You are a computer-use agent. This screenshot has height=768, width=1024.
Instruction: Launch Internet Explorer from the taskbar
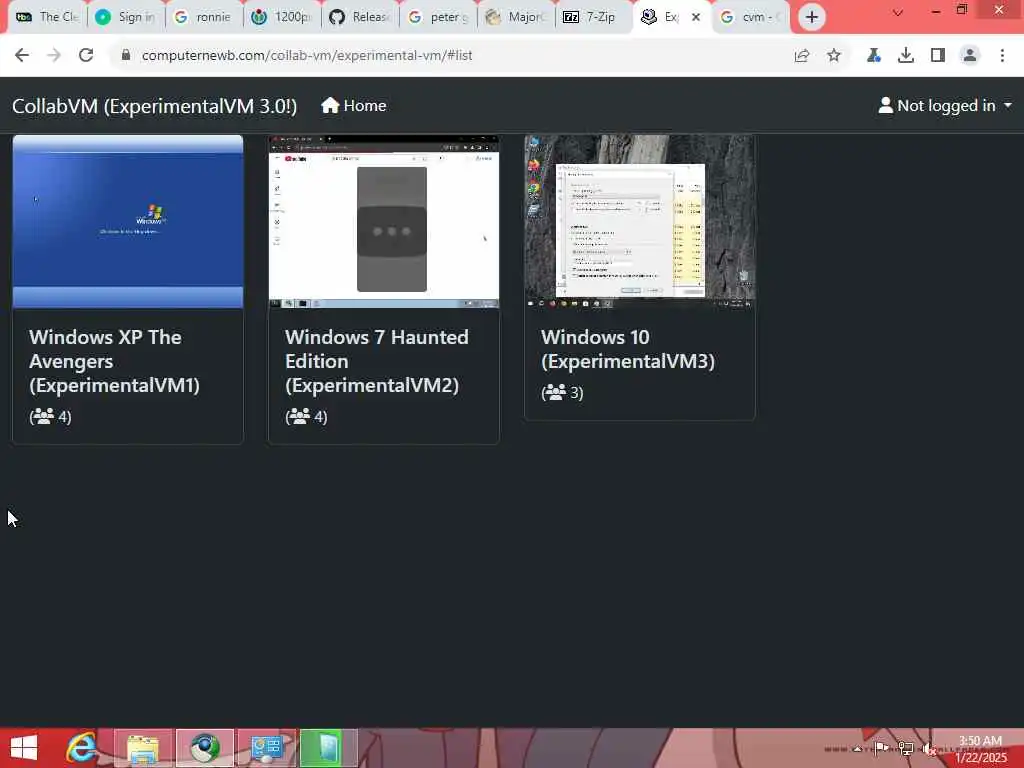[x=82, y=748]
